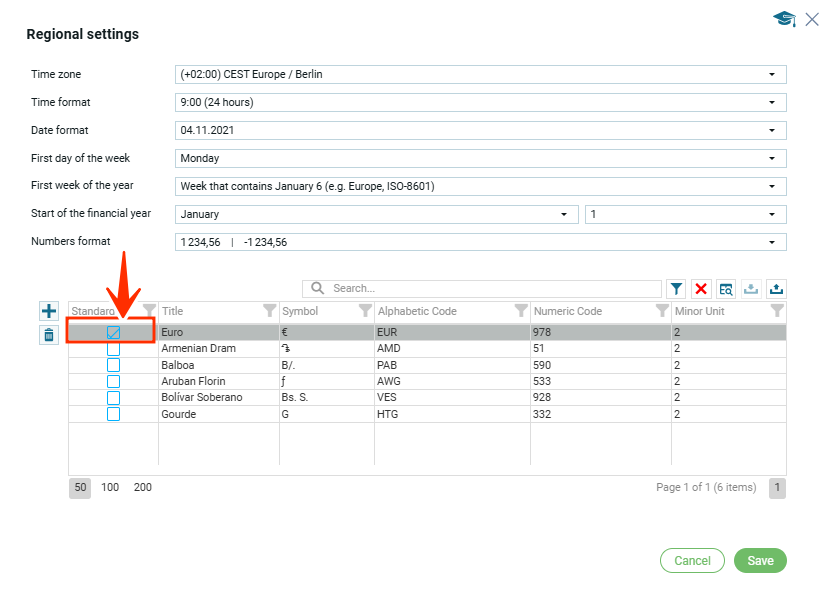Set page size to 200 items
The height and width of the screenshot is (592, 828).
tap(143, 488)
